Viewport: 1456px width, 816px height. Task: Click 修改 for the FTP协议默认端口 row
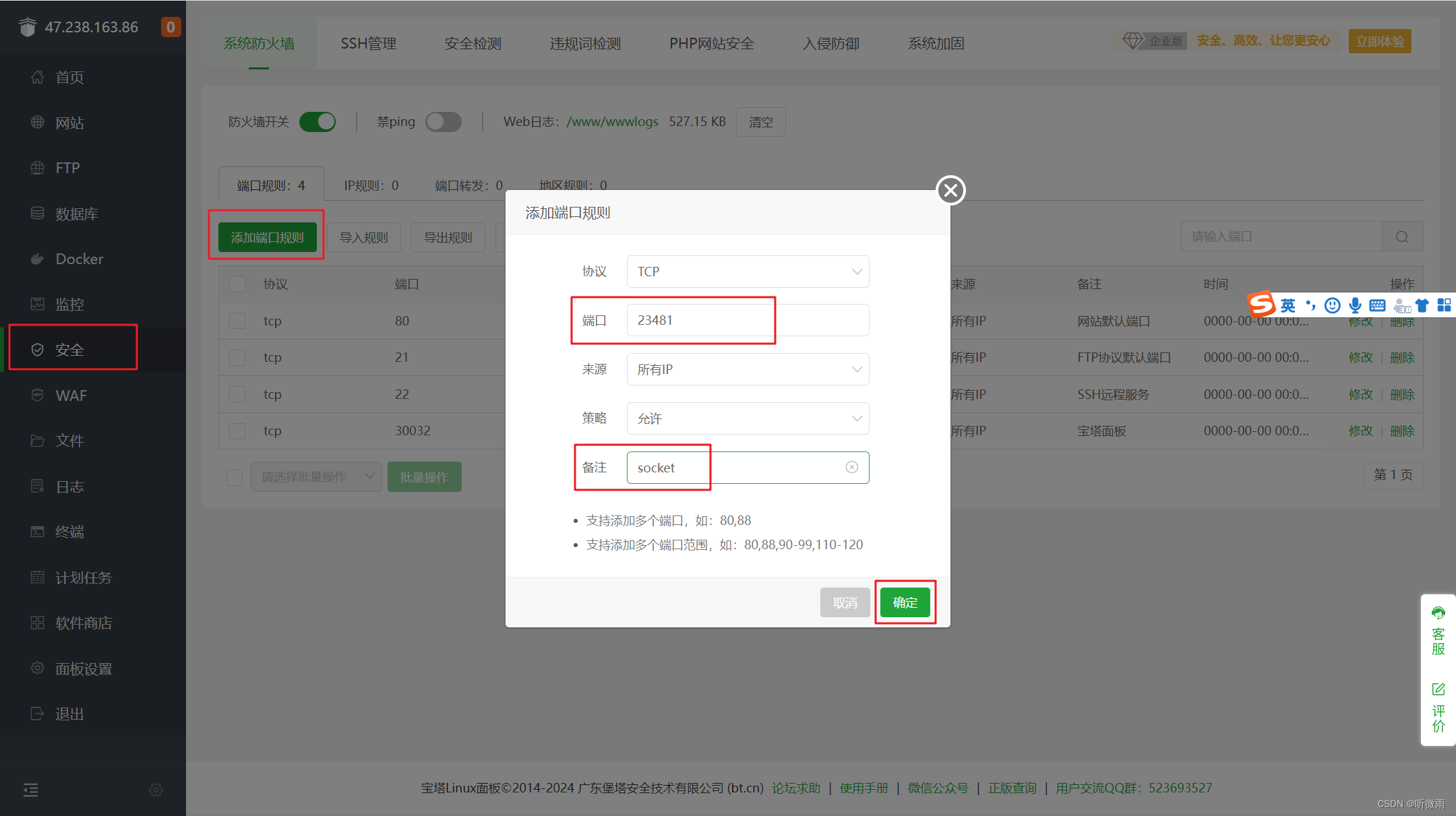tap(1361, 357)
